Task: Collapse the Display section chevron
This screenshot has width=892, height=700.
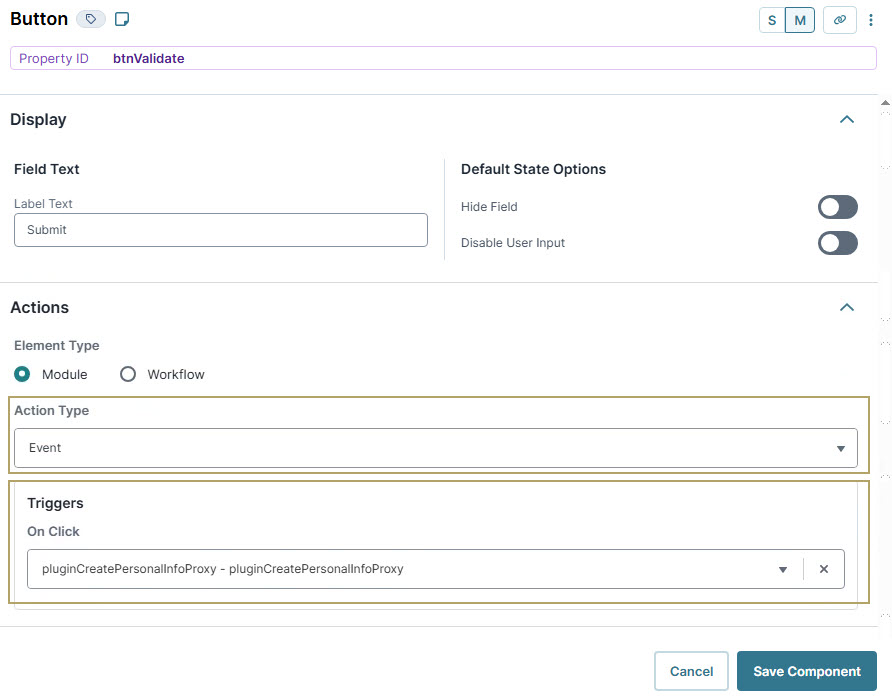Action: pyautogui.click(x=847, y=119)
